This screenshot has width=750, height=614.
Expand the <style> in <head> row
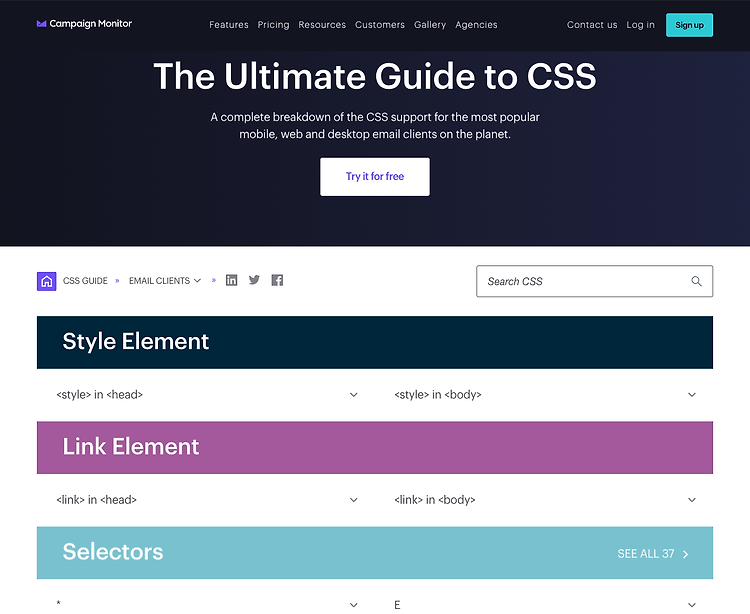[207, 395]
